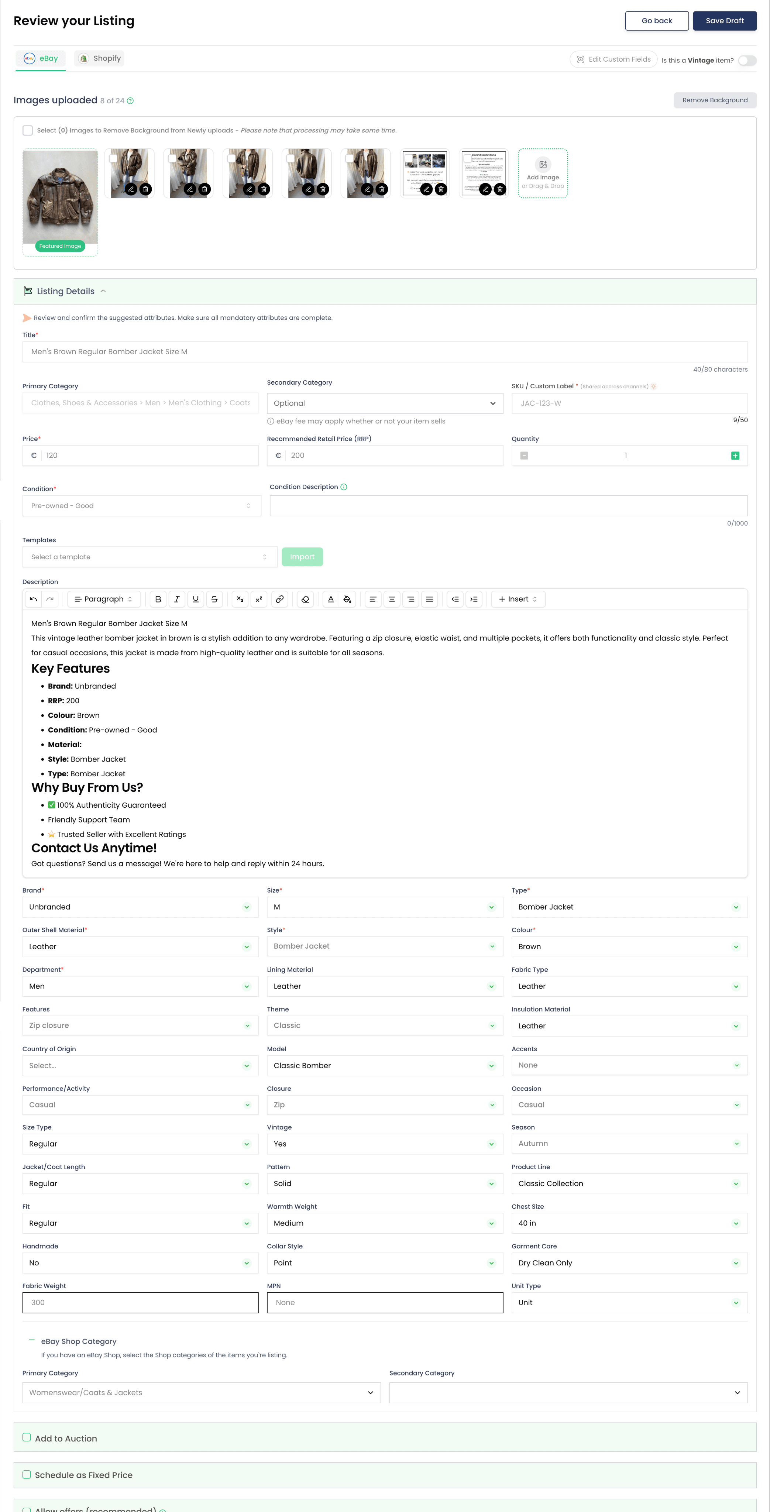
Task: Open the Paragraph style dropdown
Action: (x=104, y=599)
